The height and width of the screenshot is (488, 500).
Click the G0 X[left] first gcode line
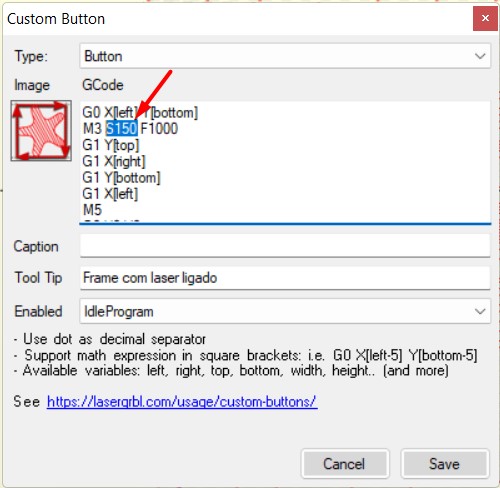(140, 113)
